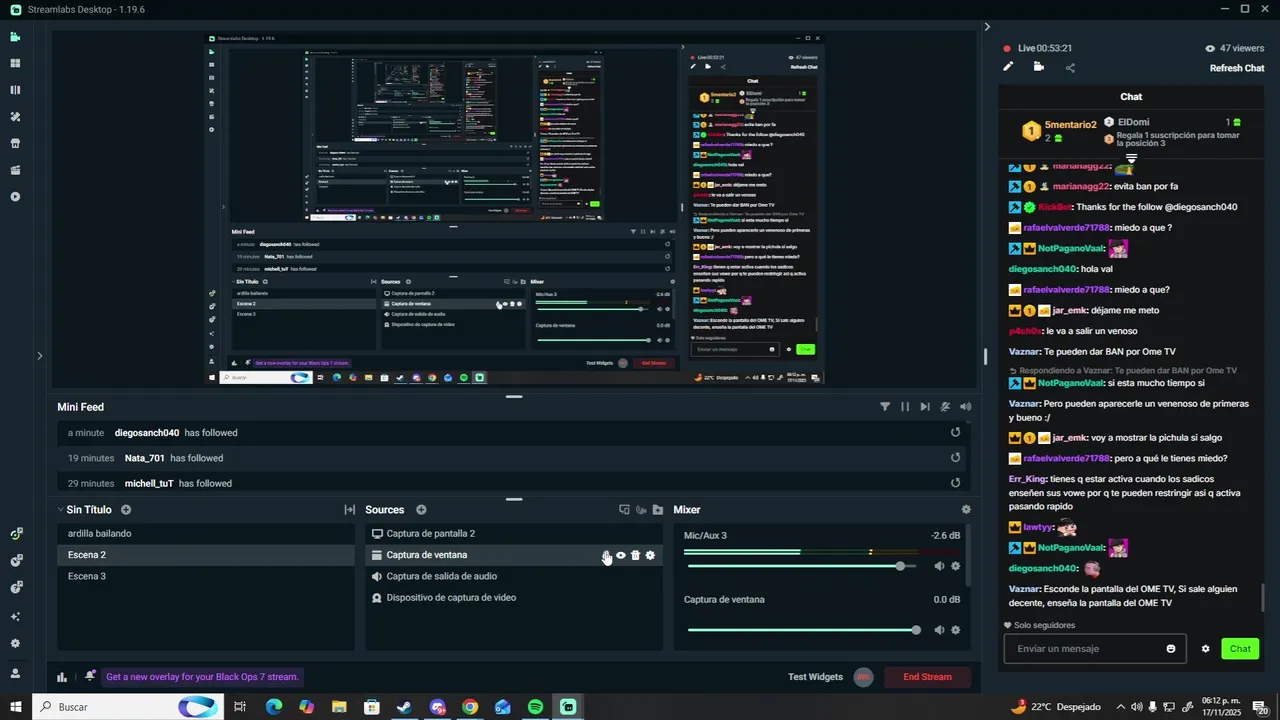Expand the left sidebar with the arrow
The height and width of the screenshot is (720, 1280).
39,355
